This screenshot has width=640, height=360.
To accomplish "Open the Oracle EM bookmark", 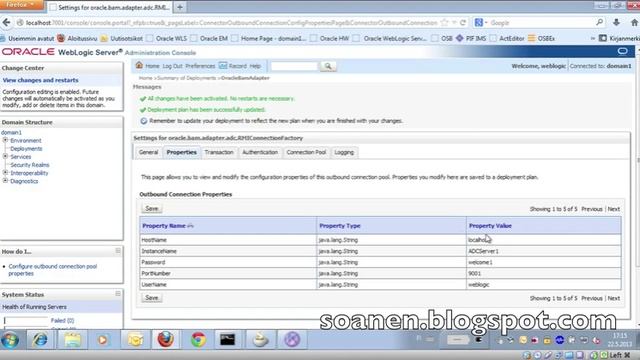I will pyautogui.click(x=209, y=38).
